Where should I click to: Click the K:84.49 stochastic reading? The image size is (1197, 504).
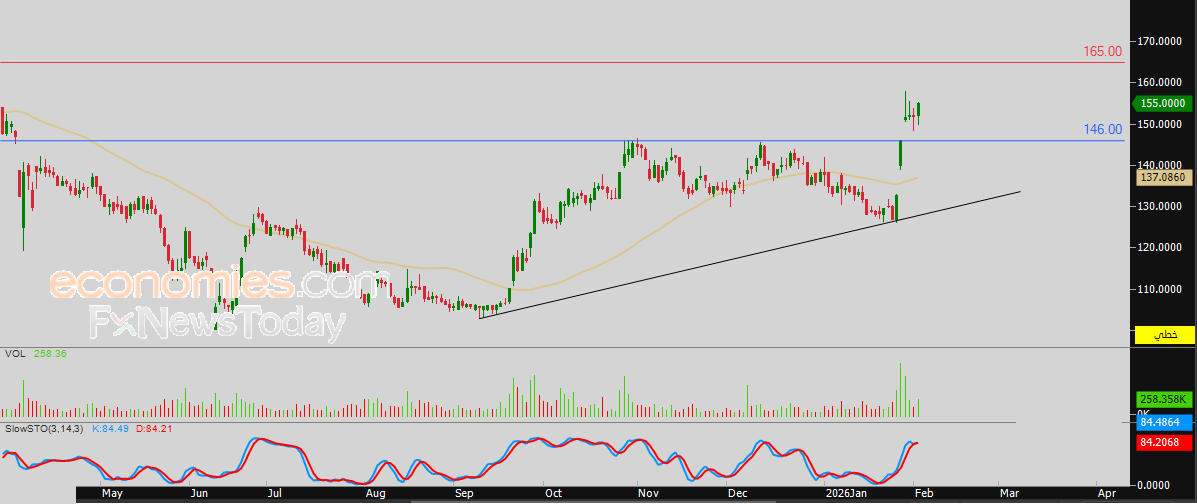tap(111, 428)
